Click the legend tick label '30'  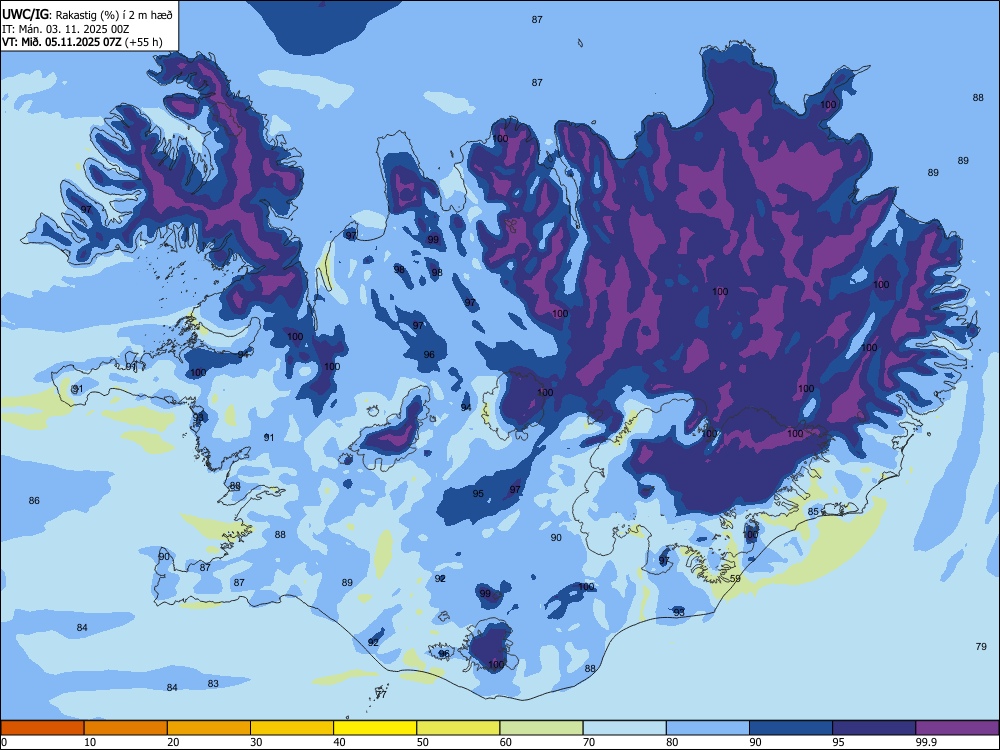(x=256, y=742)
